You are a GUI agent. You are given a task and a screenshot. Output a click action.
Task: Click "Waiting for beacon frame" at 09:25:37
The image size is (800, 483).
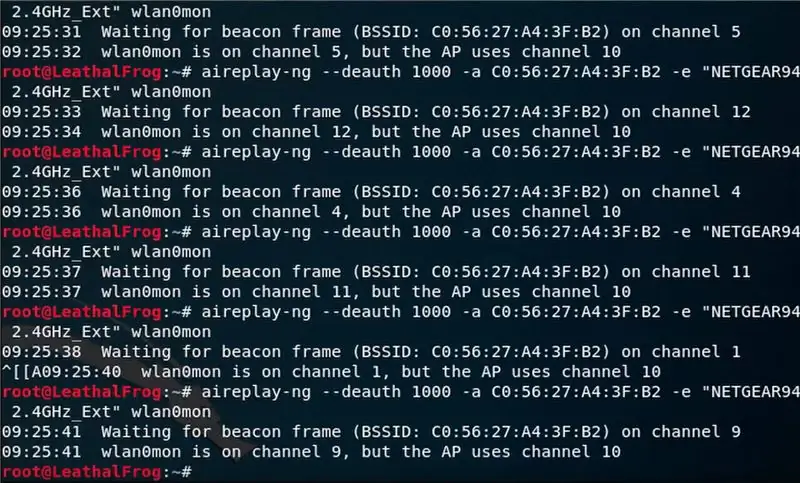pos(221,272)
